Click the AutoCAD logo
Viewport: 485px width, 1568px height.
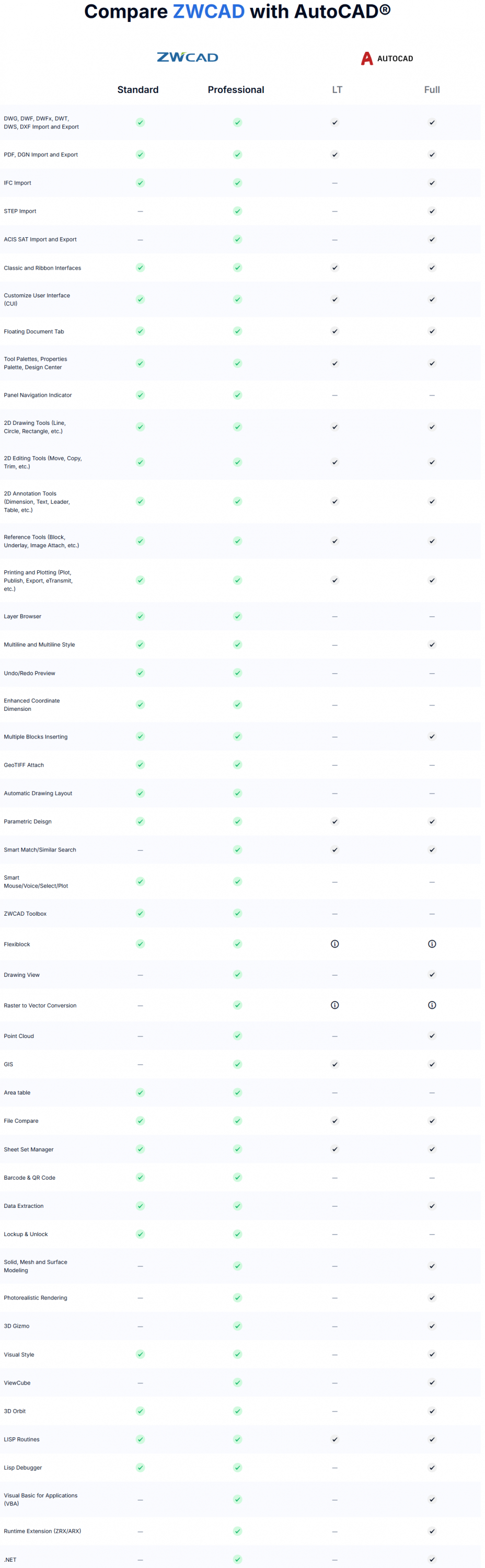pyautogui.click(x=387, y=59)
